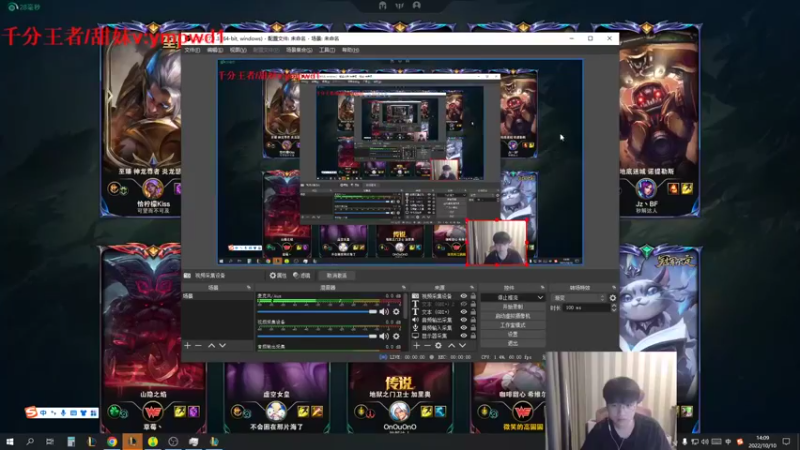The height and width of the screenshot is (450, 800).
Task: Remove selected scene with minus icon
Action: pos(198,345)
